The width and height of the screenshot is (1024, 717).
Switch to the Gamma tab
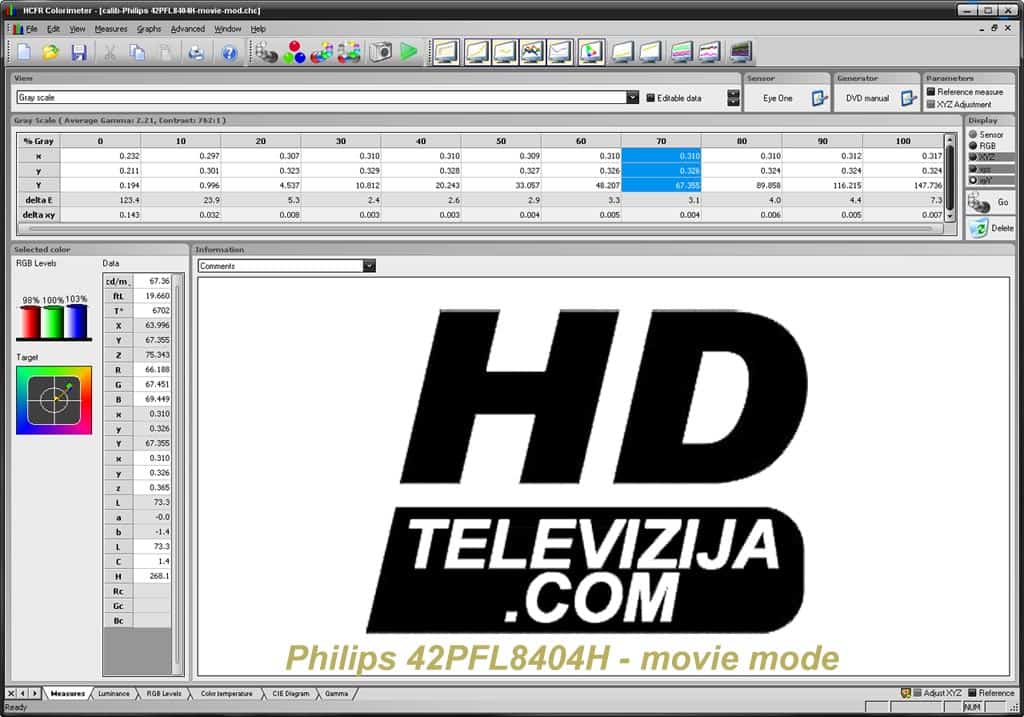pyautogui.click(x=336, y=693)
